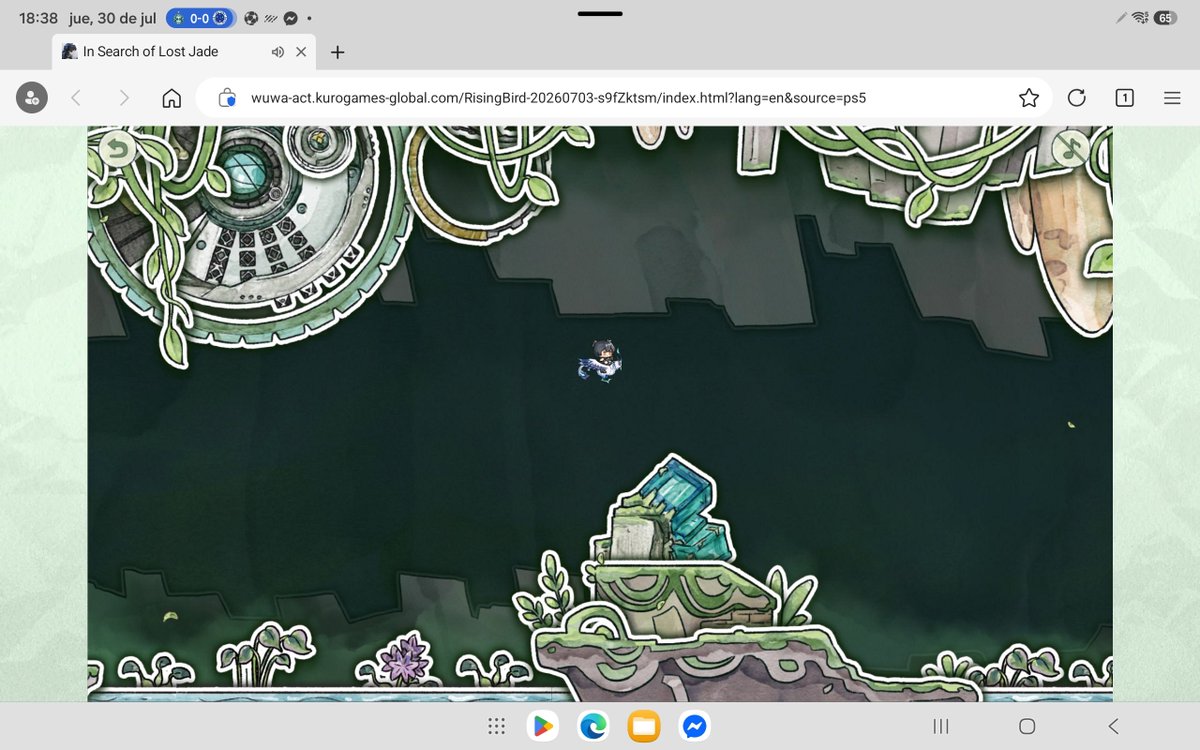Open the browser hamburger menu
Viewport: 1200px width, 750px height.
tap(1172, 98)
